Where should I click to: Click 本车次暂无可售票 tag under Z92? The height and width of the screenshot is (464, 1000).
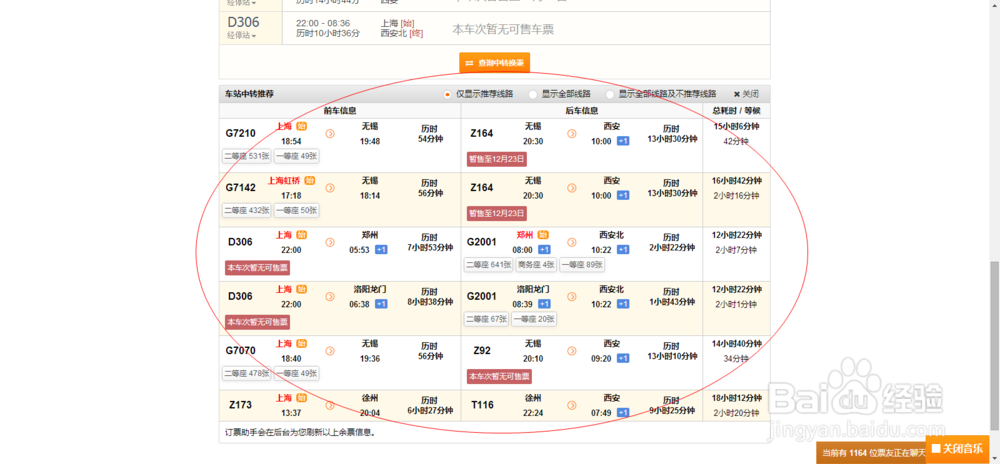(x=499, y=376)
